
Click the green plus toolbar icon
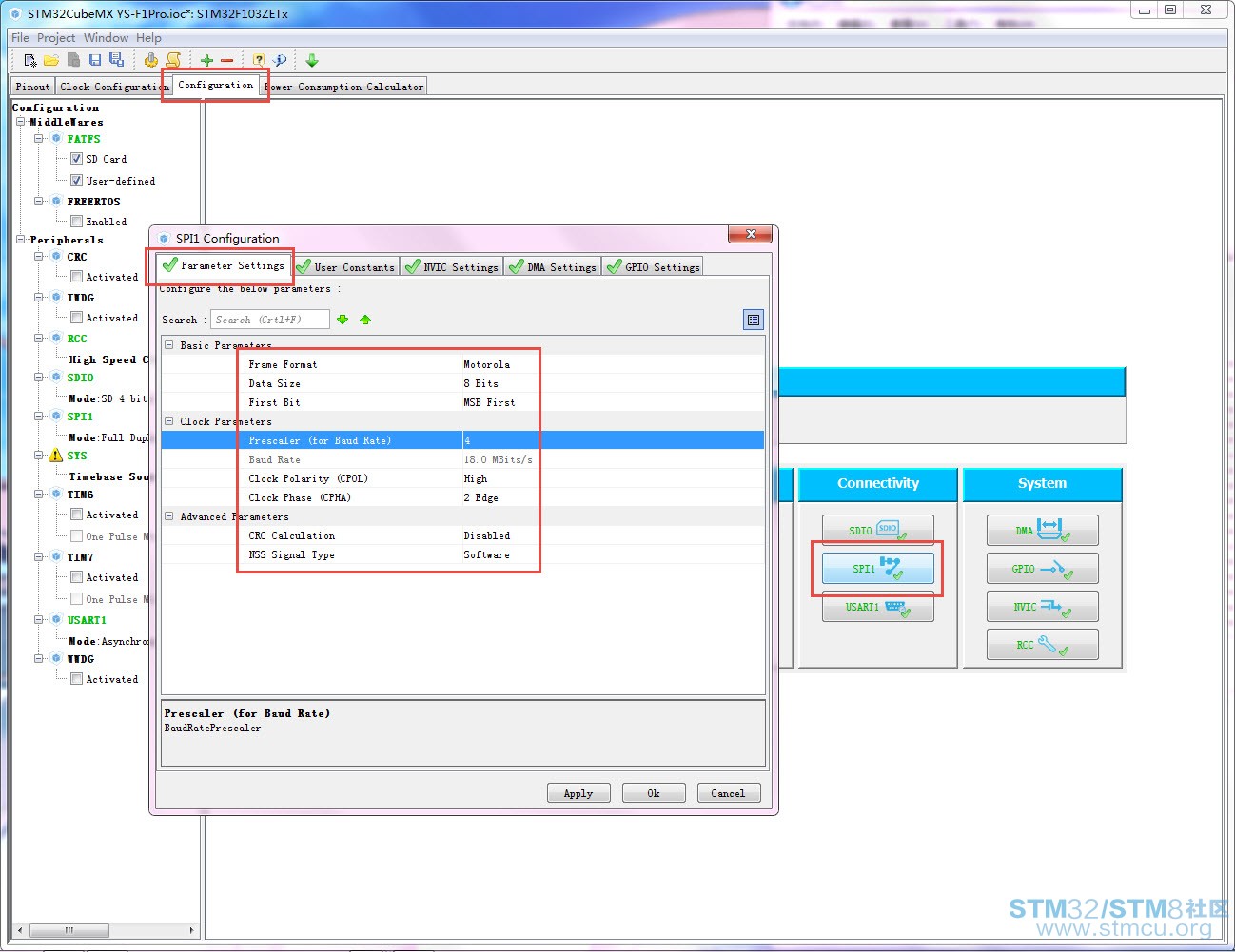pos(206,60)
